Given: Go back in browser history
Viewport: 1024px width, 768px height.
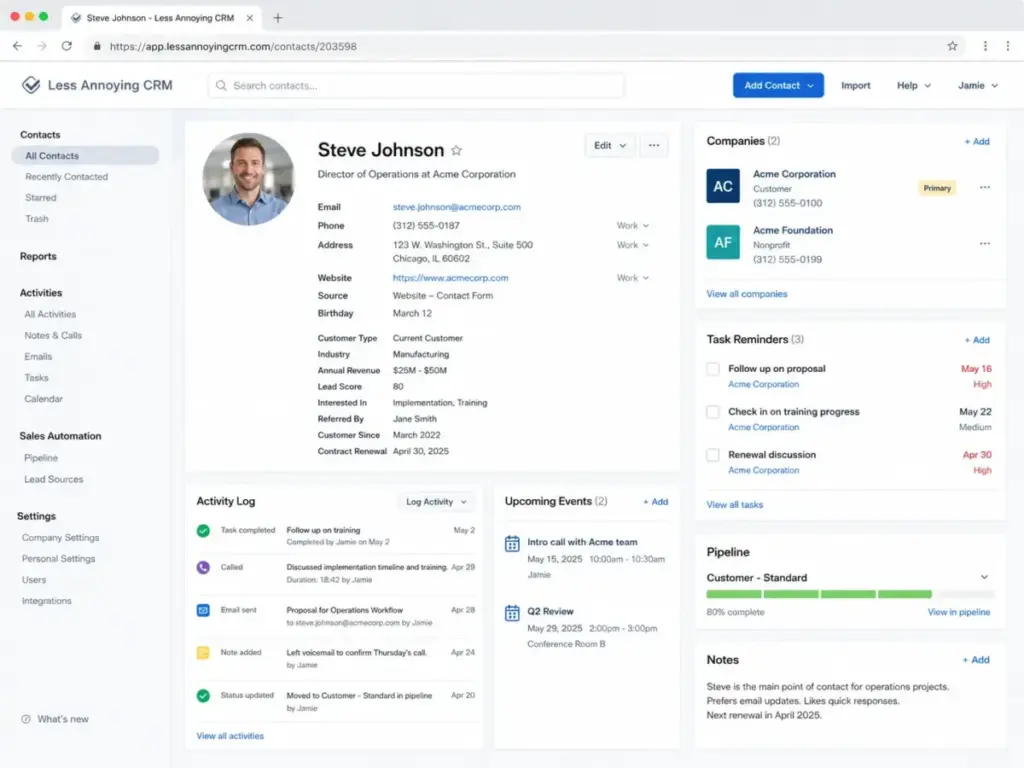Looking at the screenshot, I should [18, 46].
